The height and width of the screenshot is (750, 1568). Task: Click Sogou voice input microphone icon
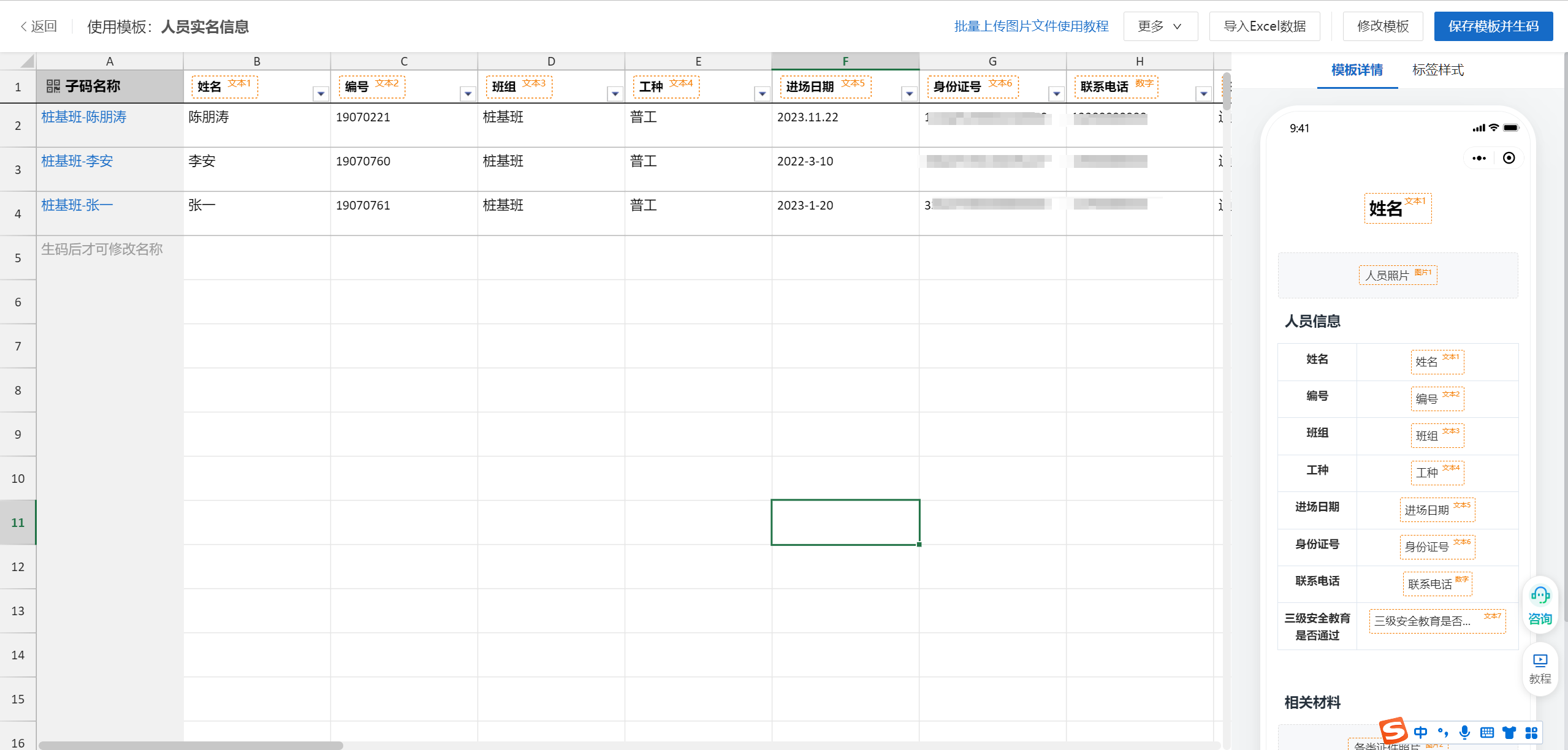pos(1464,732)
